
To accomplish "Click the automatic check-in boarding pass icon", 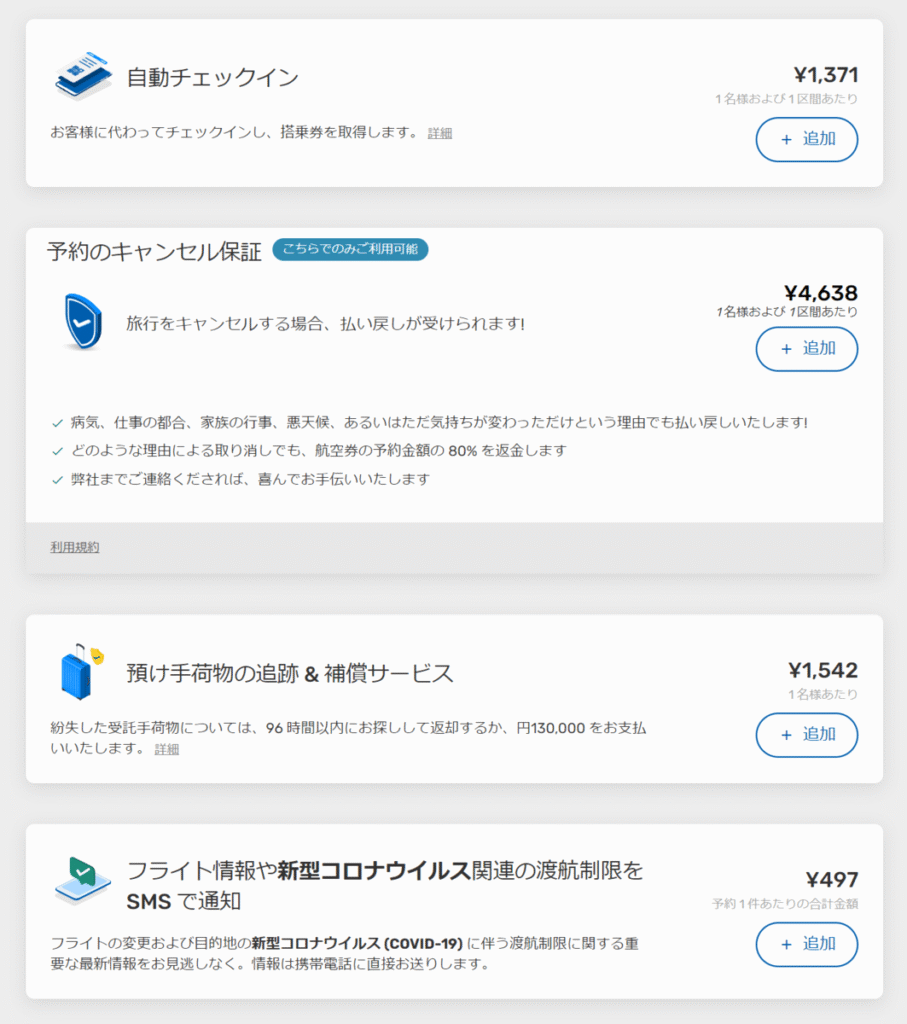I will (83, 76).
